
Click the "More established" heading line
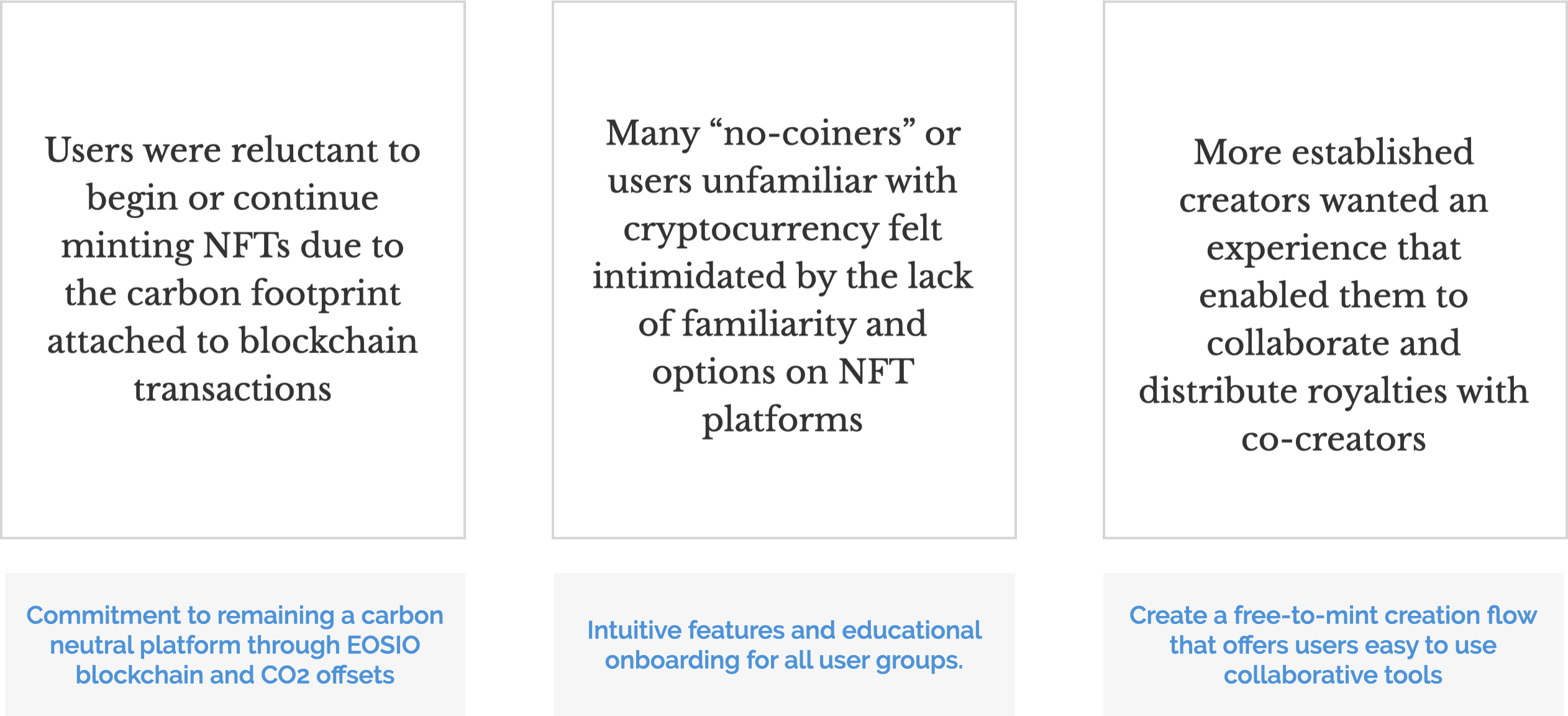pyautogui.click(x=1333, y=152)
